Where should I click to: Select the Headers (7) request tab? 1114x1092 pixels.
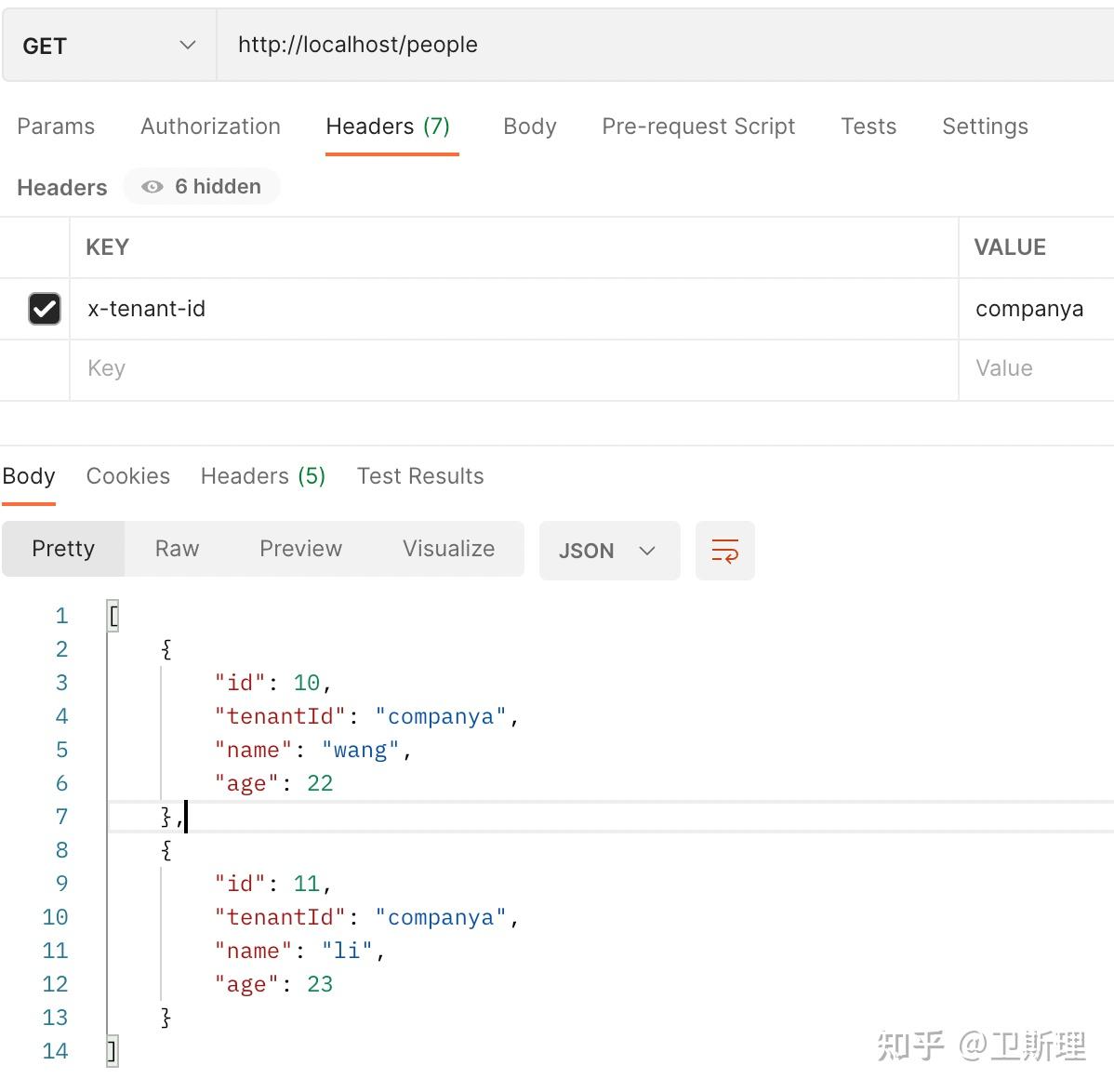pos(388,126)
